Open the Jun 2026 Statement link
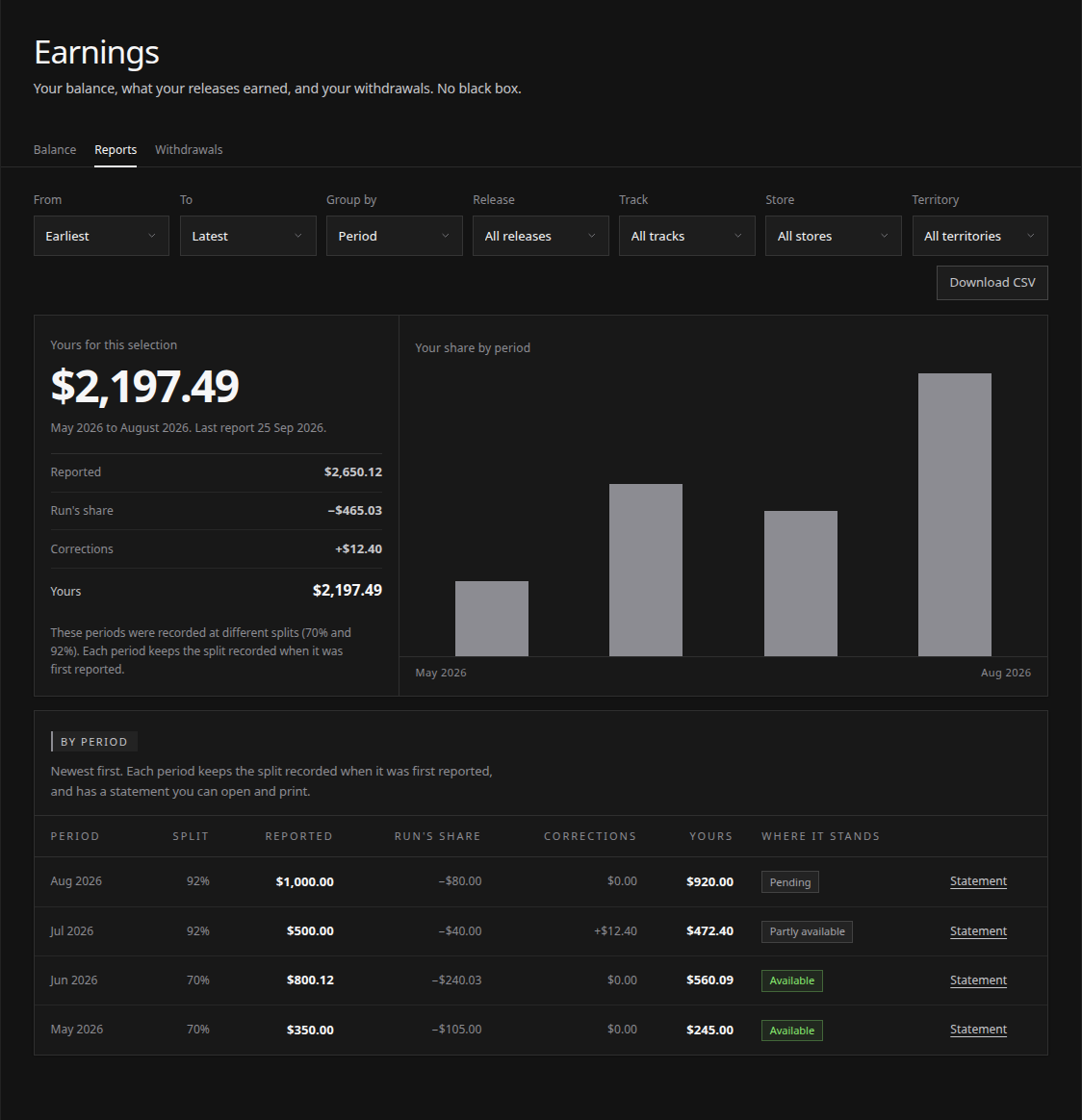Viewport: 1082px width, 1120px height. tap(978, 980)
